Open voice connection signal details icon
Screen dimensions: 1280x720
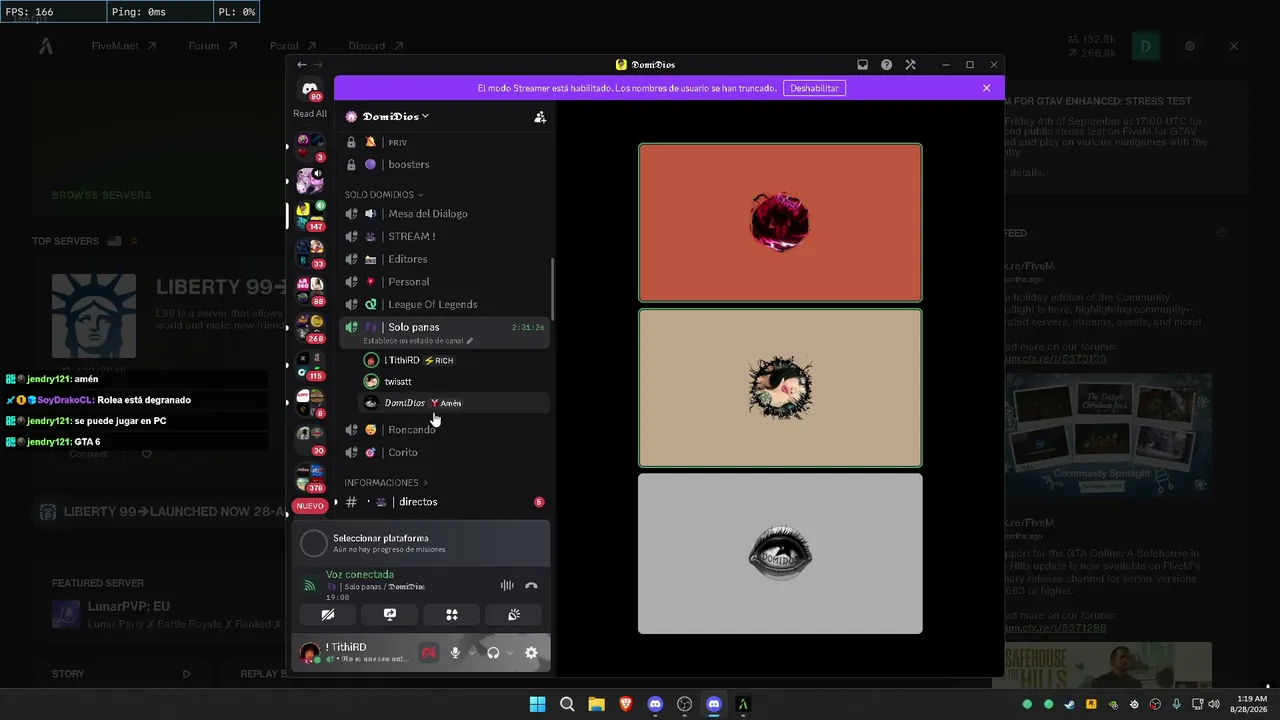pos(309,586)
